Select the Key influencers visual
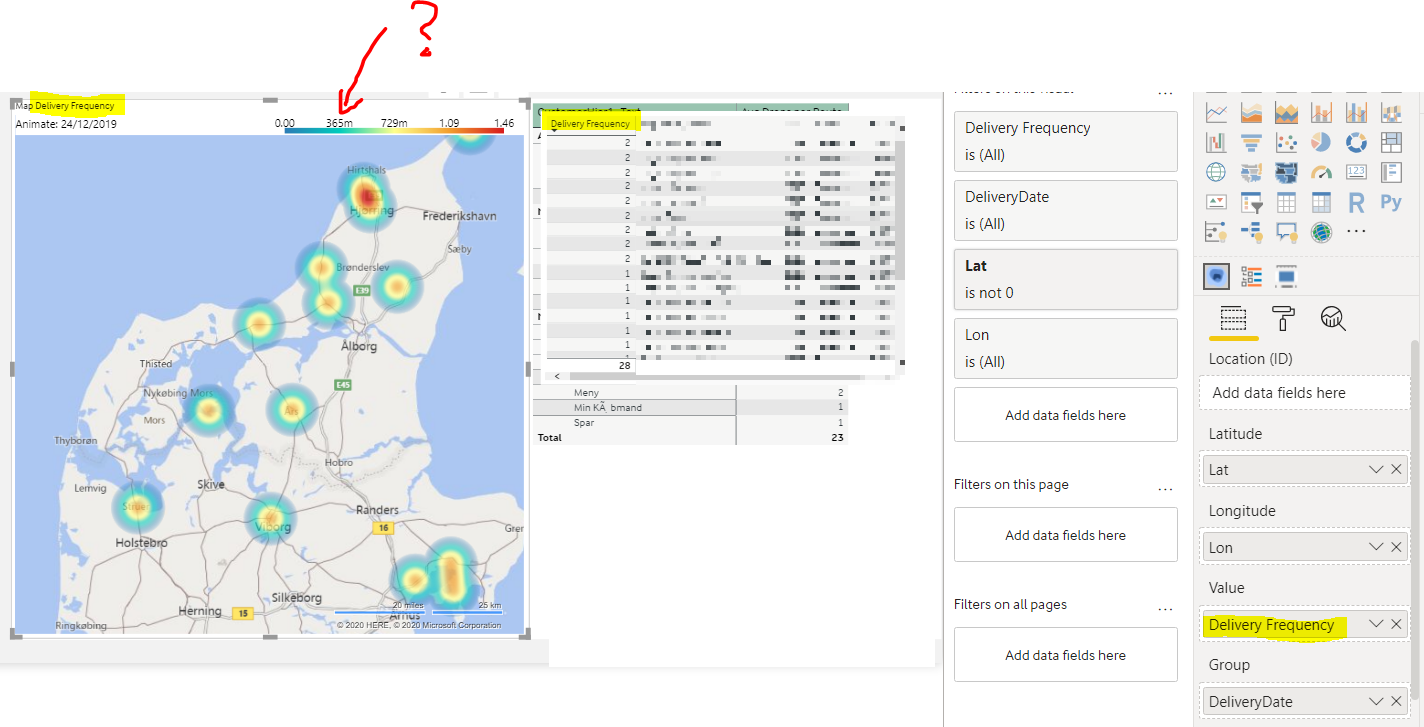 point(1216,233)
